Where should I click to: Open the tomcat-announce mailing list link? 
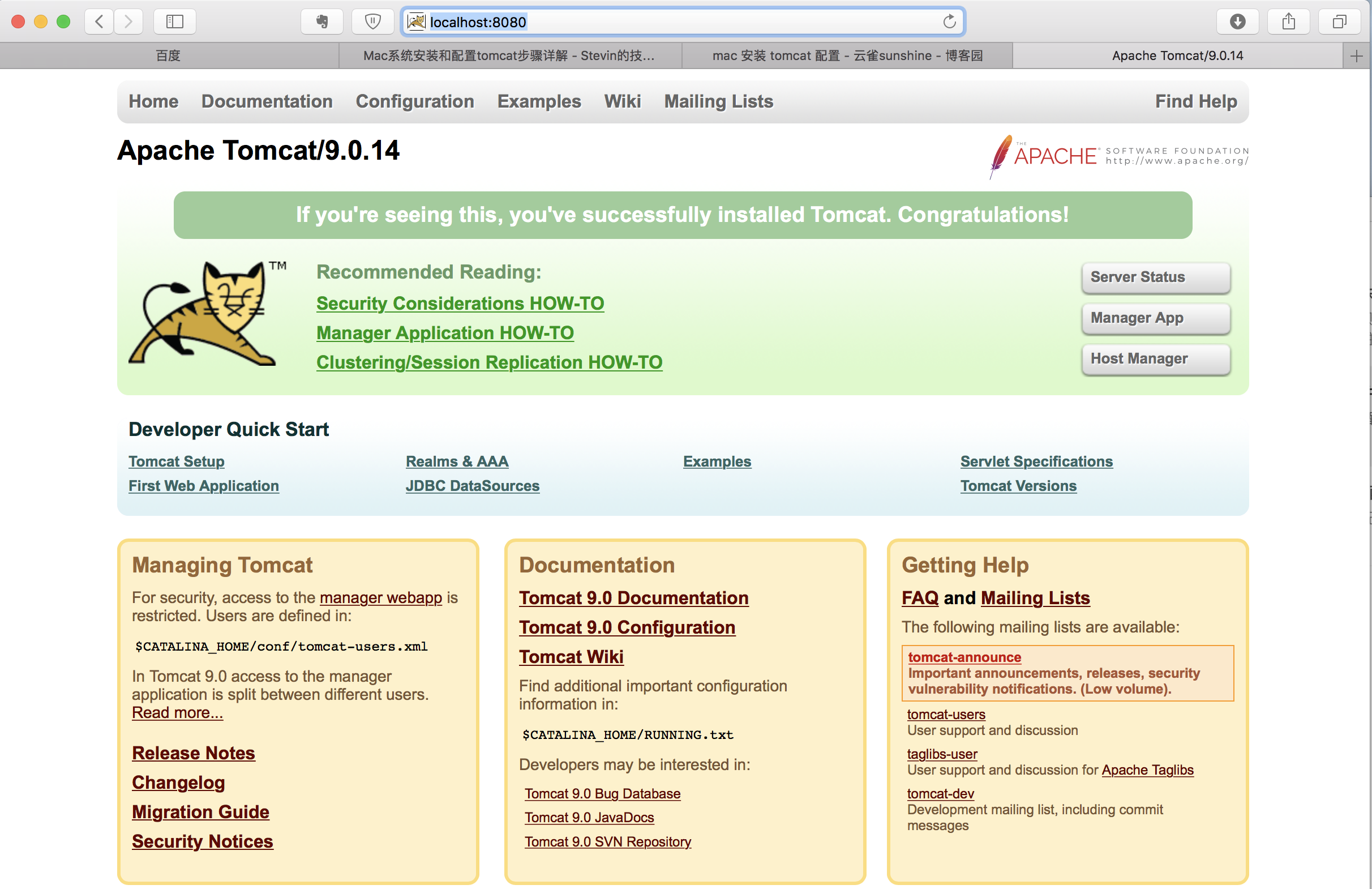coord(964,658)
